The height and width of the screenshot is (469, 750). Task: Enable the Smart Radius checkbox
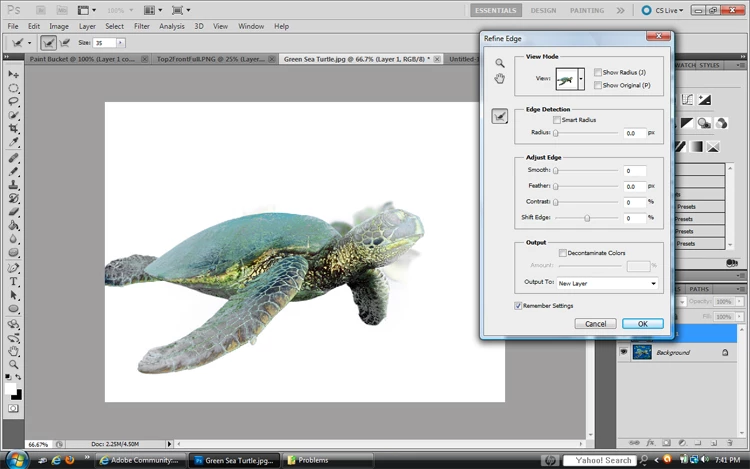557,120
